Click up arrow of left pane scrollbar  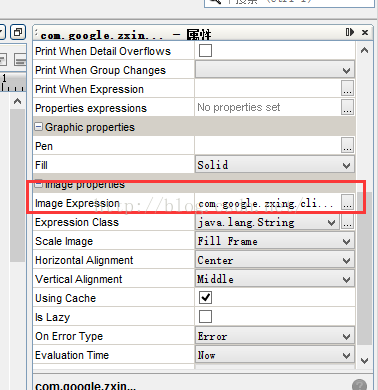click(18, 101)
